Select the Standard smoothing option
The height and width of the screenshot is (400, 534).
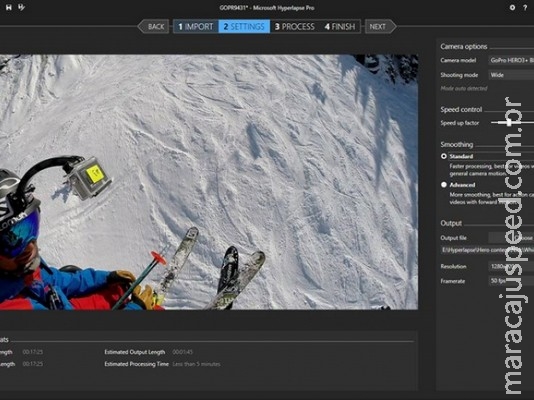click(444, 156)
